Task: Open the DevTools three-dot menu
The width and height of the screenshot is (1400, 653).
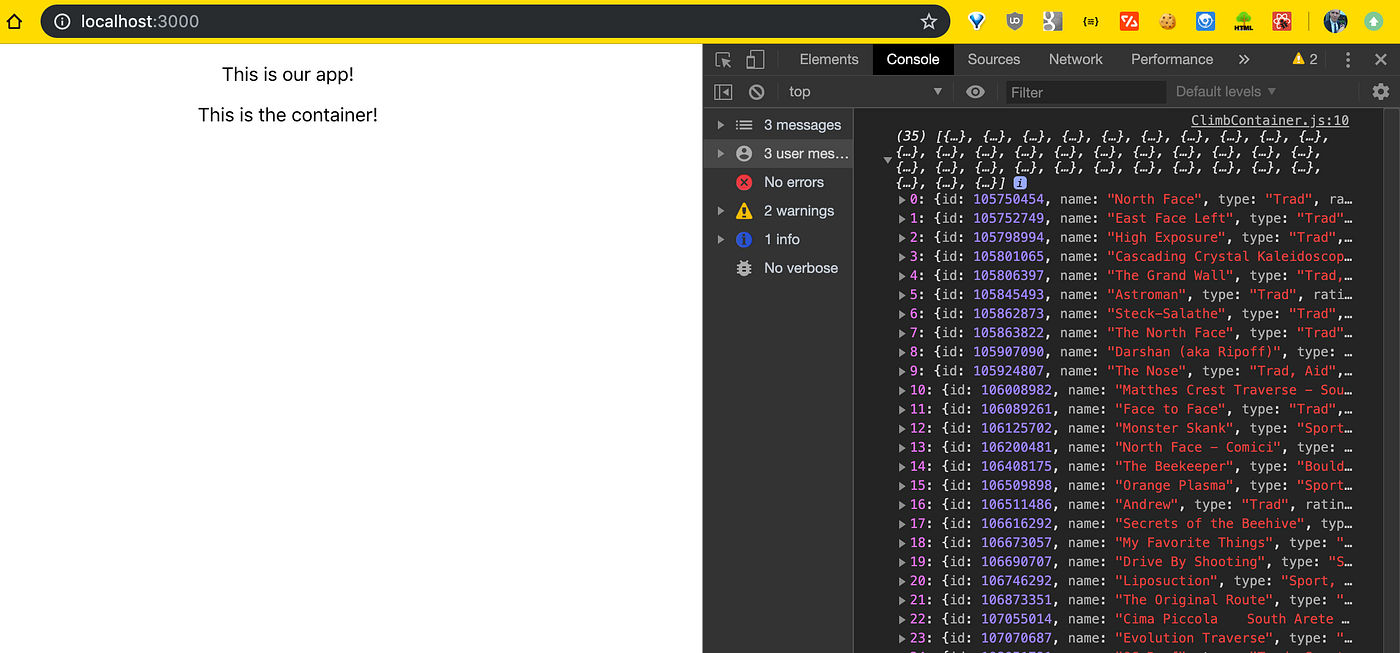Action: (x=1347, y=59)
